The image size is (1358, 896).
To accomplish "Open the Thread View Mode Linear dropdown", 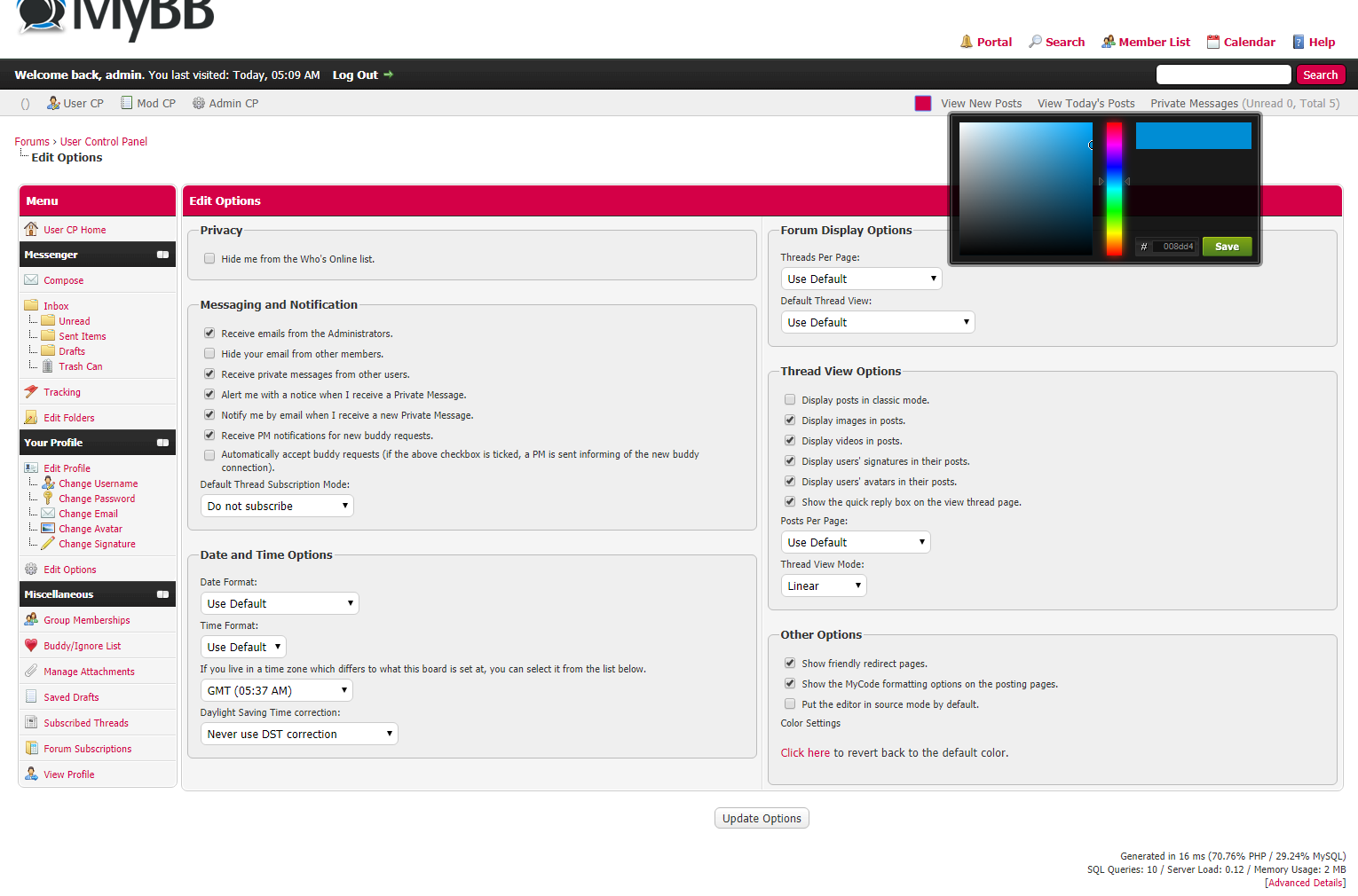I will (x=823, y=586).
